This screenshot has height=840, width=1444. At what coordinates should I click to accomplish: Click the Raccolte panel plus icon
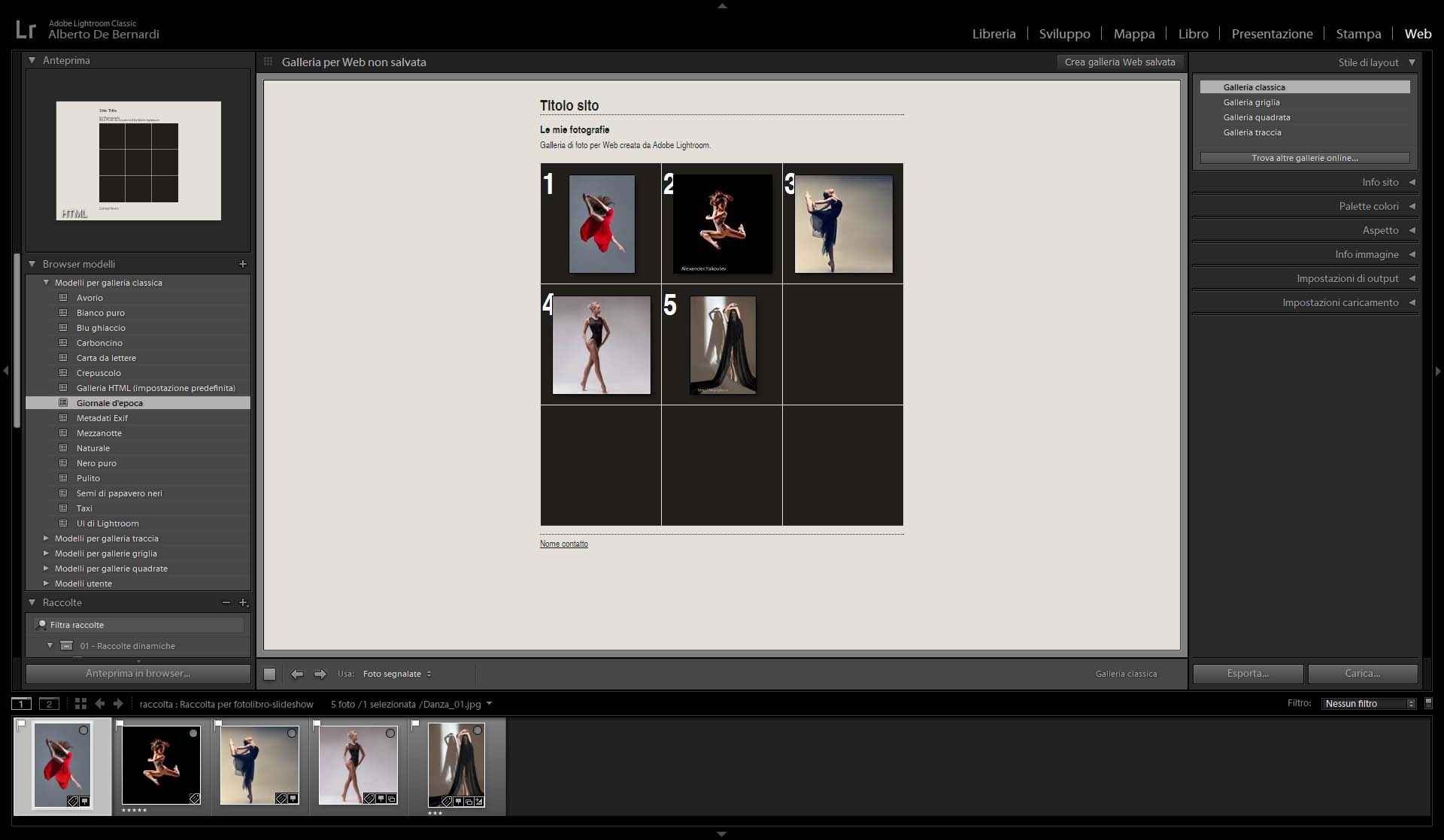pyautogui.click(x=243, y=602)
